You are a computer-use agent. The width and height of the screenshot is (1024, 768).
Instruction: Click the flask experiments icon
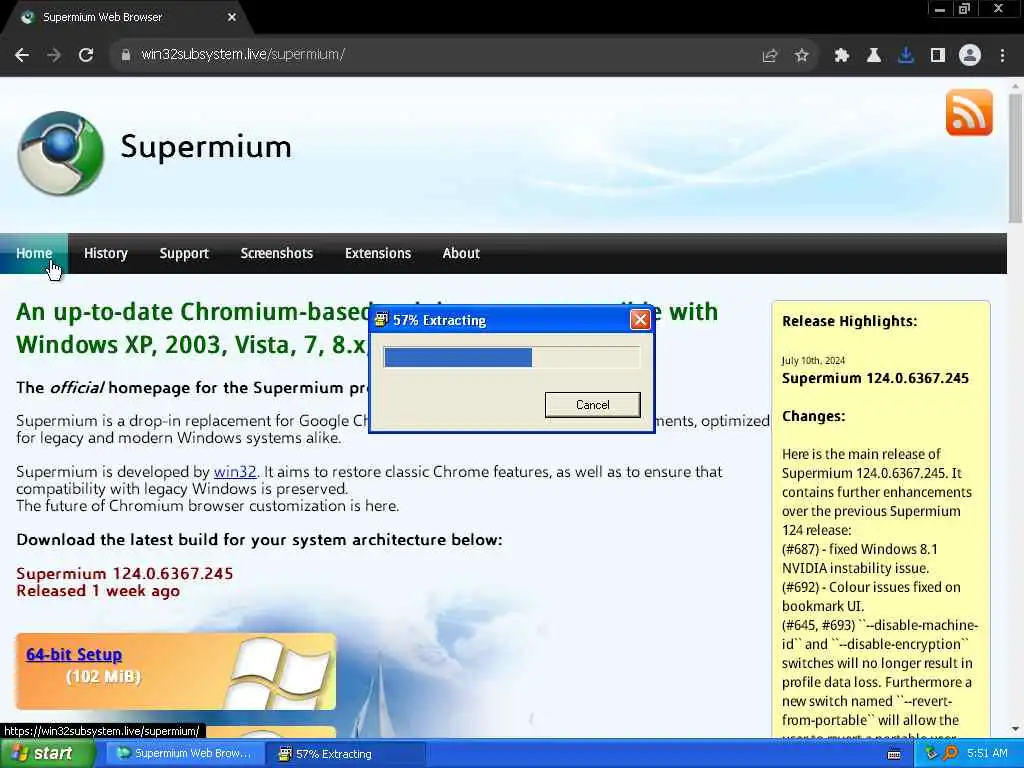point(874,56)
